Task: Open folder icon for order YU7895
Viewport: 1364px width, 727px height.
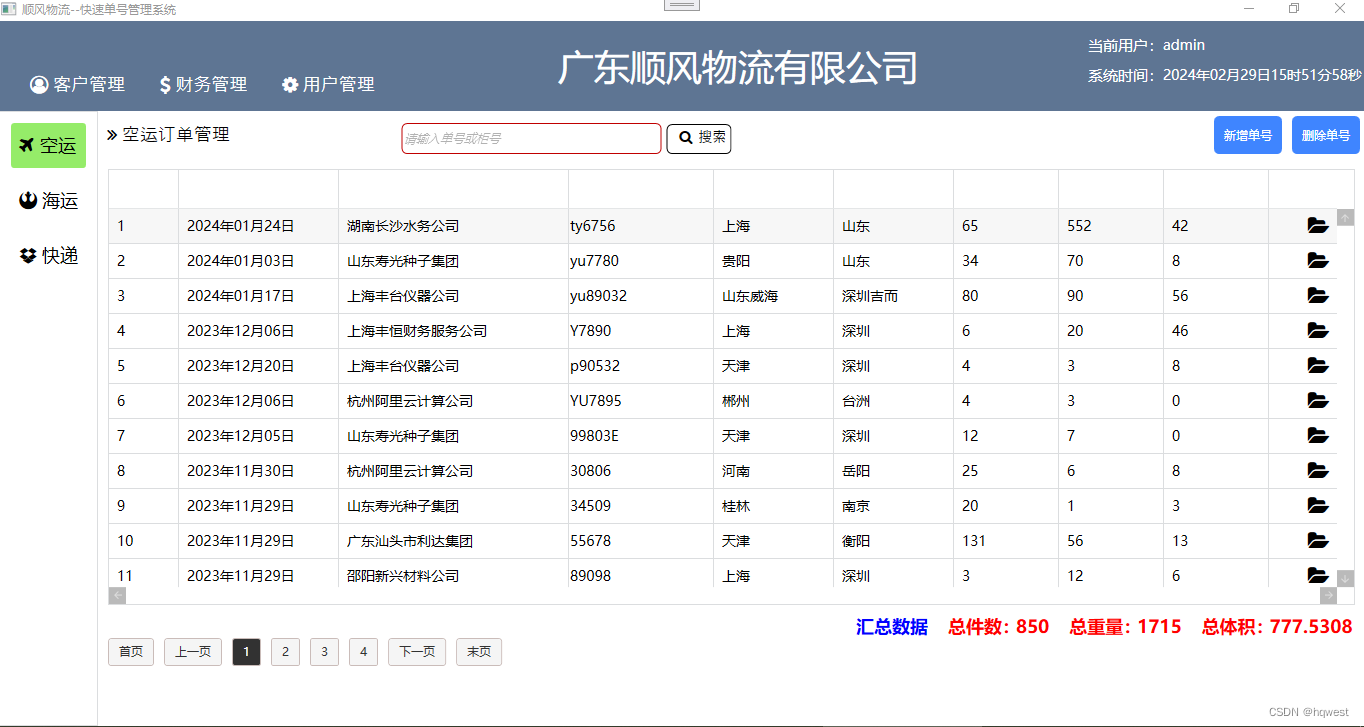Action: [1318, 401]
